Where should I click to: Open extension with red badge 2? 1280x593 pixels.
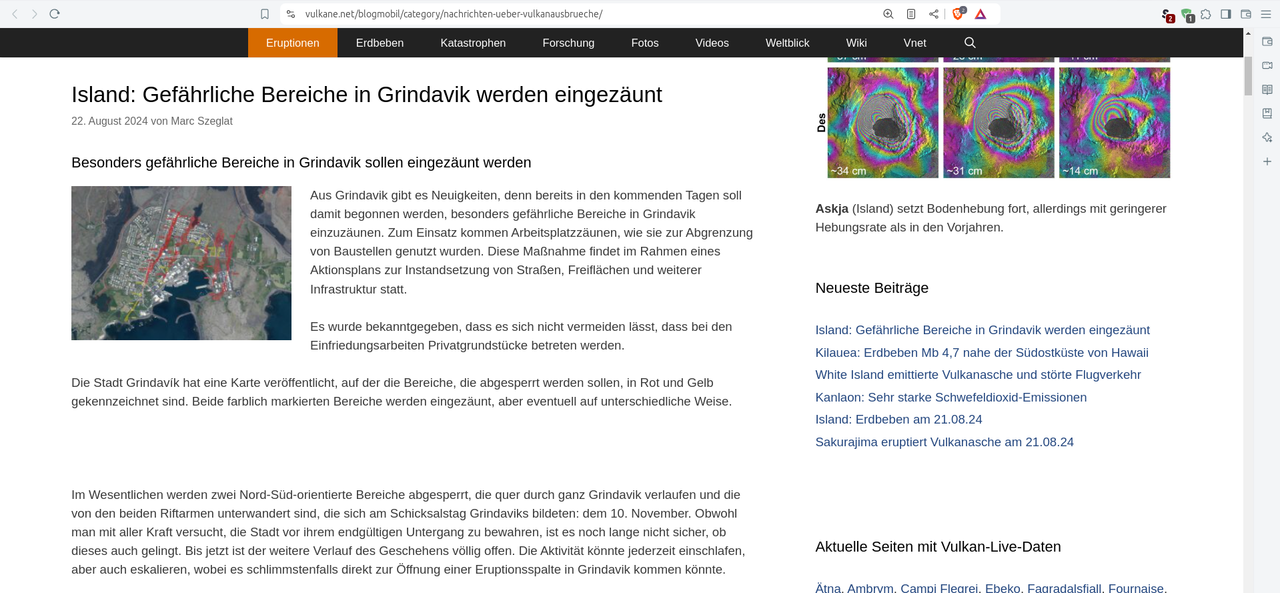[1167, 15]
